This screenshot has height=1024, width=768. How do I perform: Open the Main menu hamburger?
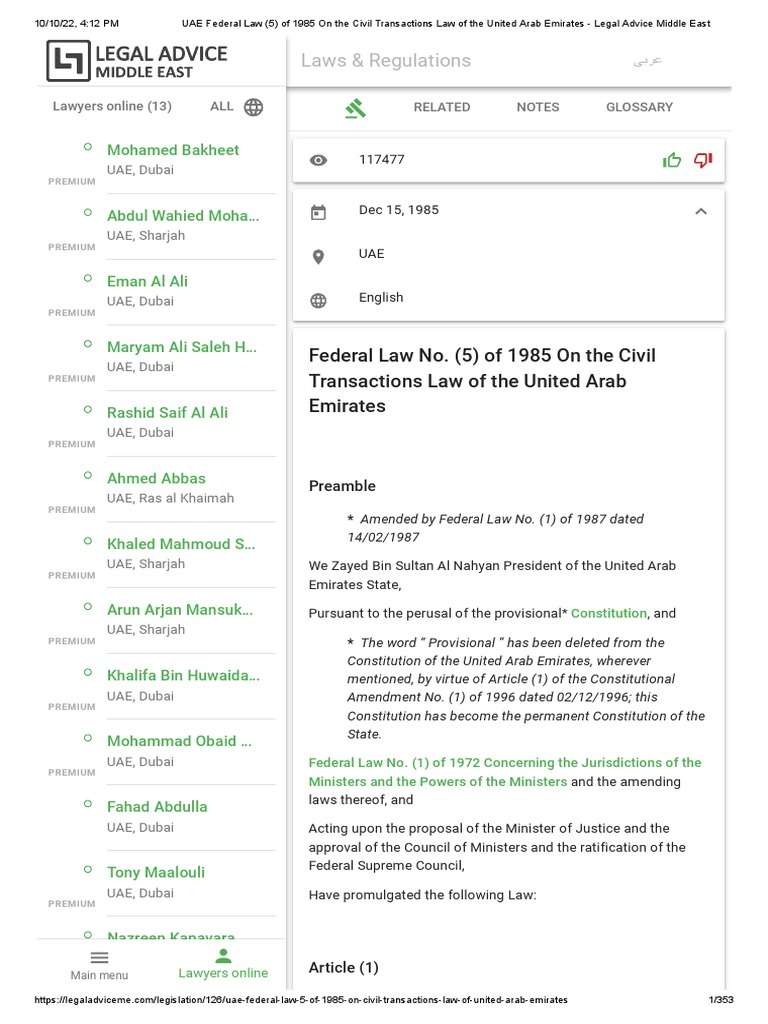[x=99, y=964]
